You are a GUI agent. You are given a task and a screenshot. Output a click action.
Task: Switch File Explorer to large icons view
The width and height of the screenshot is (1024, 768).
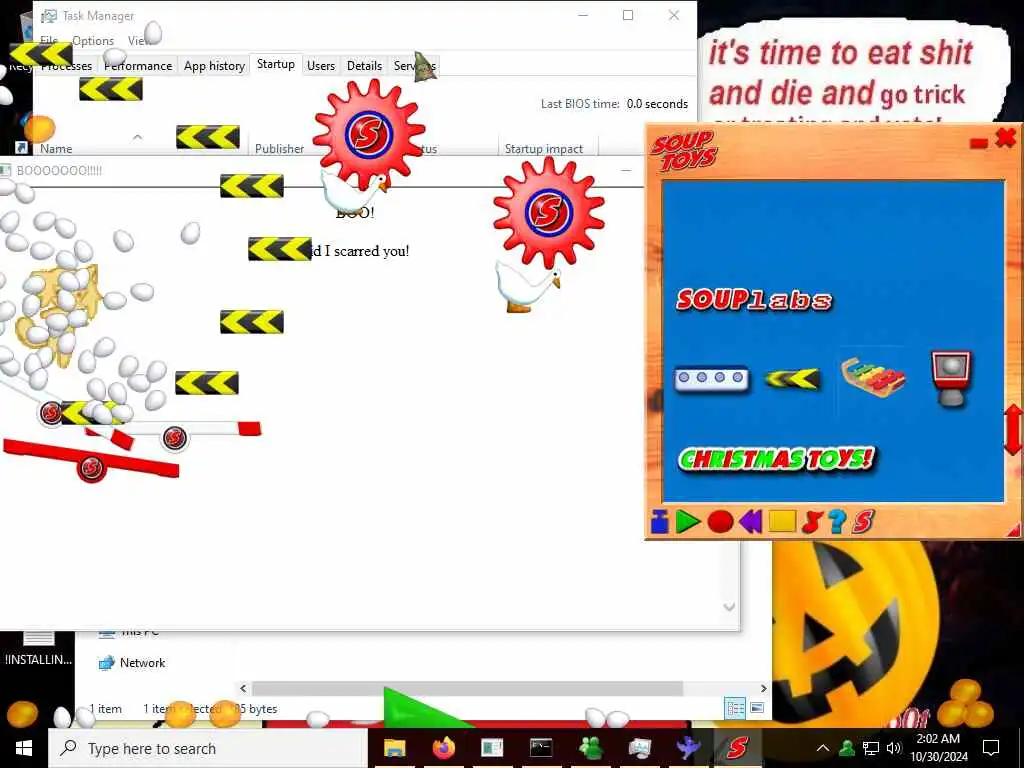coord(757,708)
